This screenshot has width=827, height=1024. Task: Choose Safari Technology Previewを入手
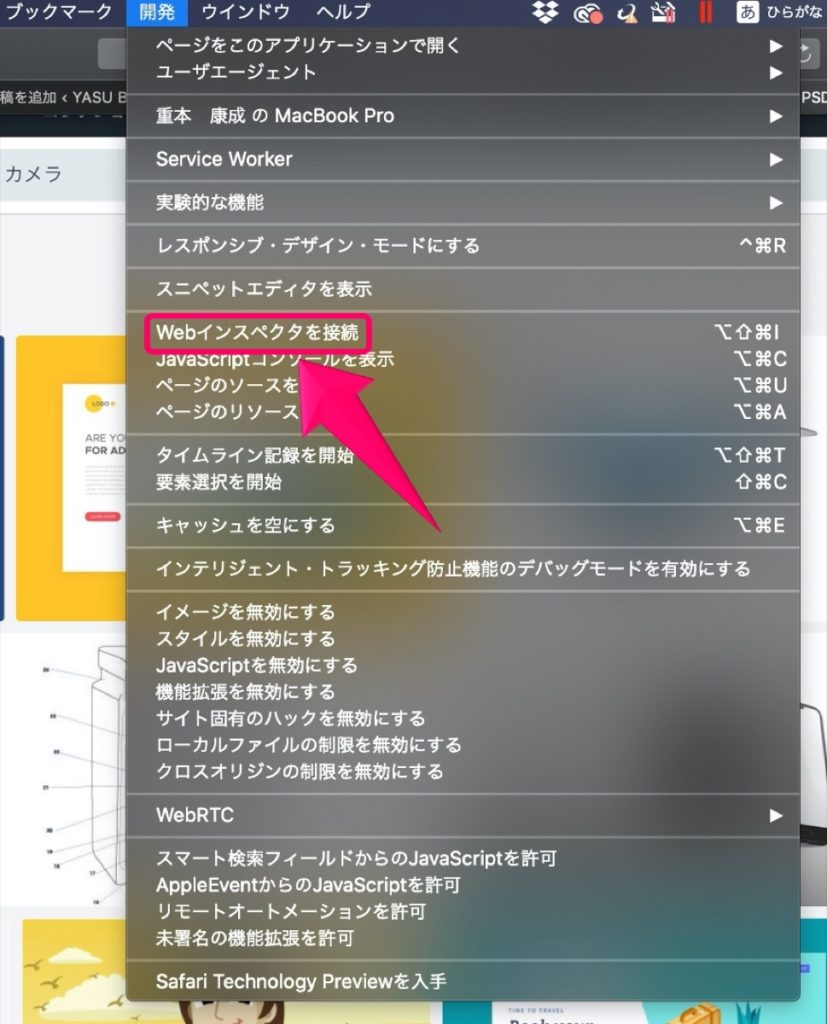(463, 982)
